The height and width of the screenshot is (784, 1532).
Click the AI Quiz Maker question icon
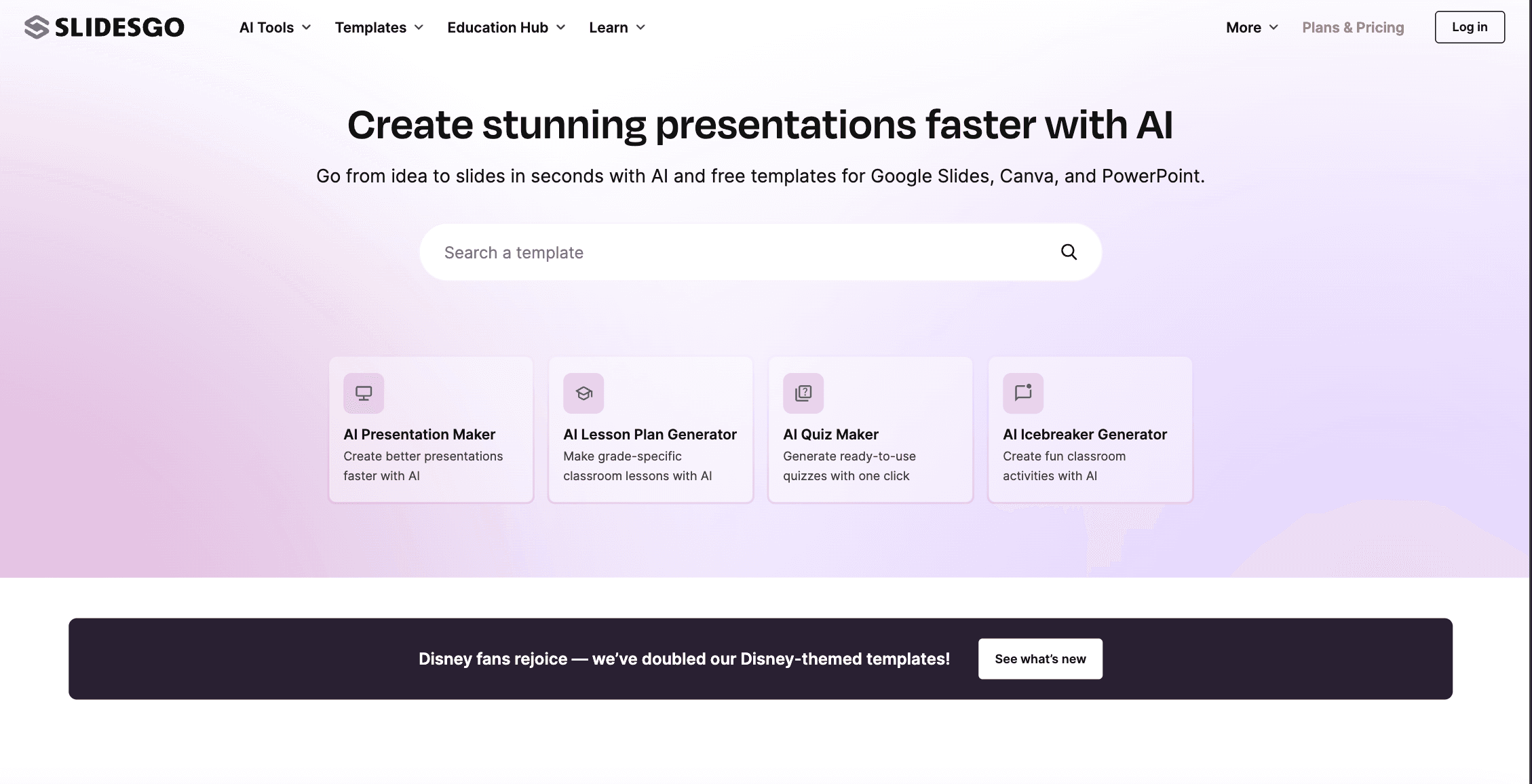tap(803, 393)
